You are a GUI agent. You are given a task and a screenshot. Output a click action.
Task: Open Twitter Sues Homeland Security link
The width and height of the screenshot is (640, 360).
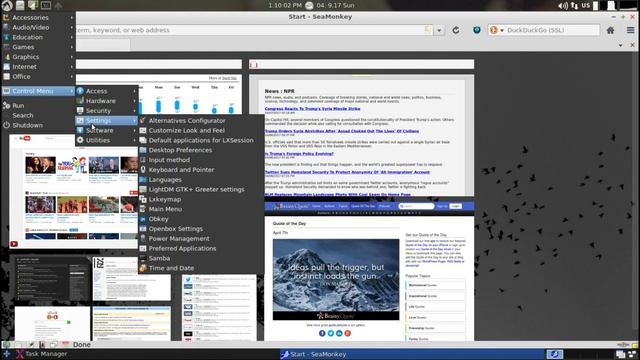pyautogui.click(x=347, y=172)
